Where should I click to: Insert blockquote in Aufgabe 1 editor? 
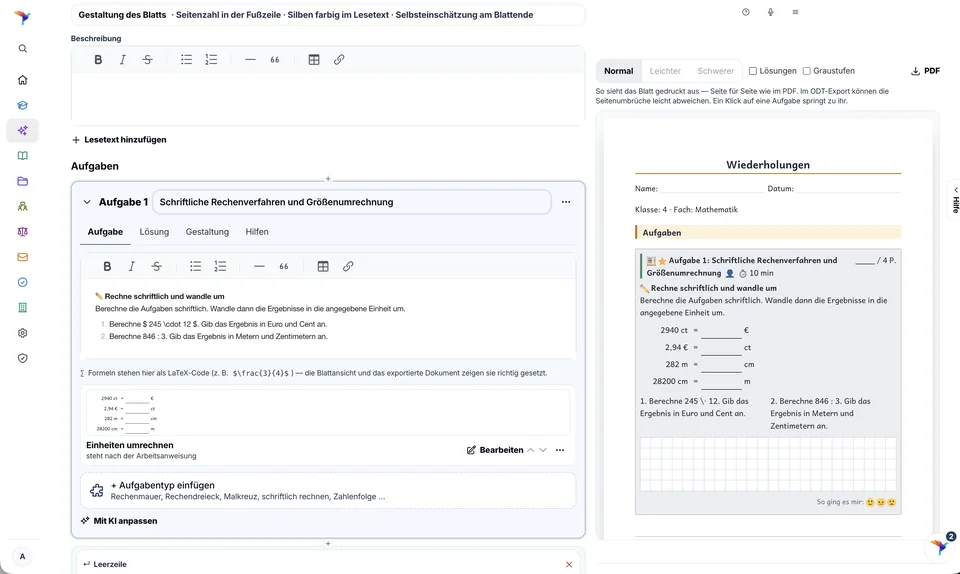pyautogui.click(x=284, y=266)
